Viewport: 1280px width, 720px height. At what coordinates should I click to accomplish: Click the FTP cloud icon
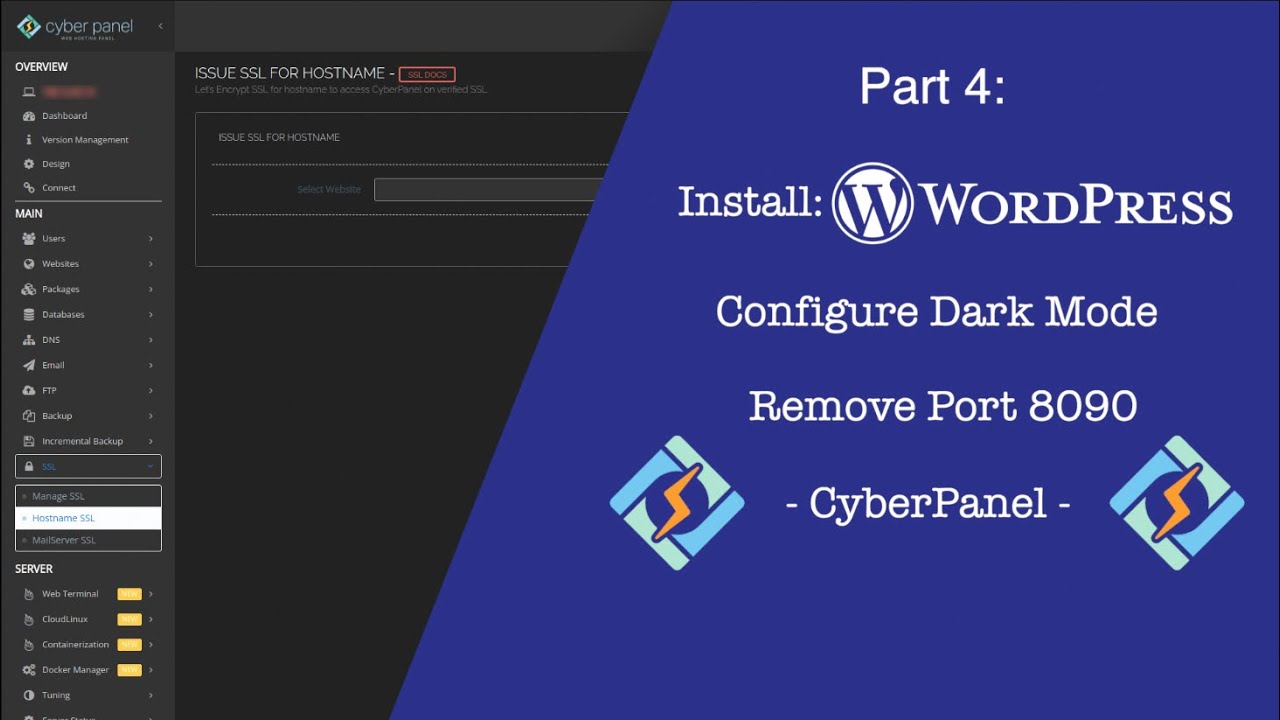click(29, 391)
